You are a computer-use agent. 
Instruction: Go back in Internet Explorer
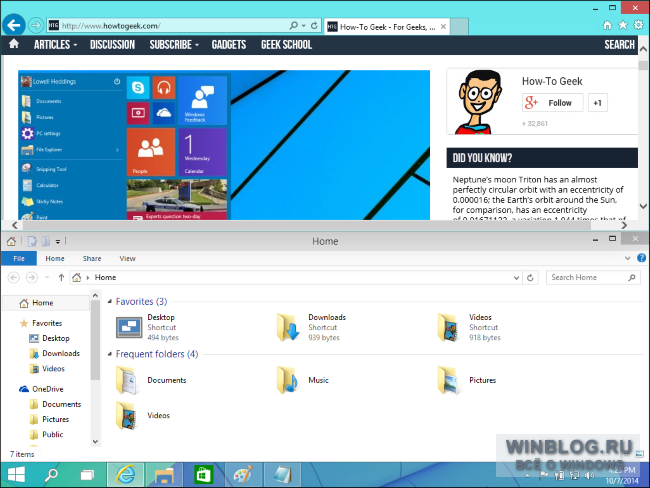[13, 25]
